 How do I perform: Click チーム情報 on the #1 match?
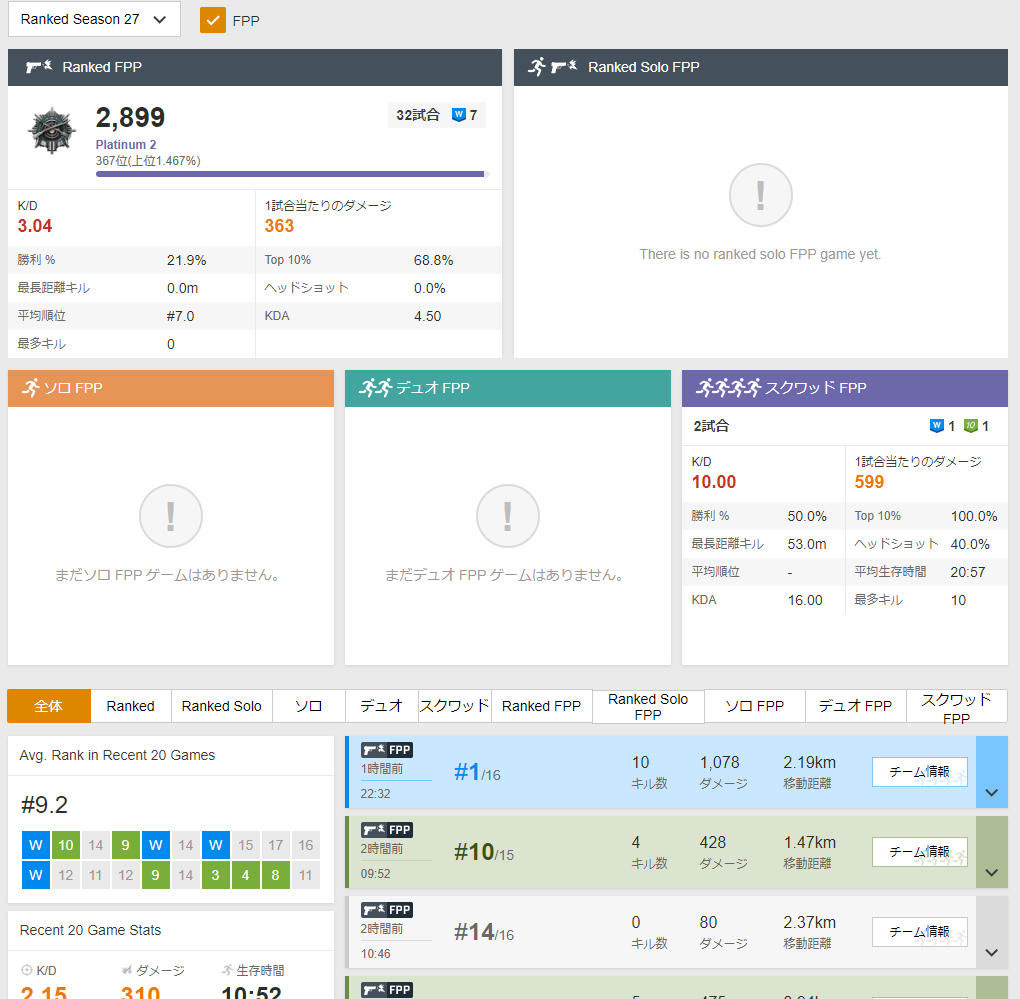point(919,772)
